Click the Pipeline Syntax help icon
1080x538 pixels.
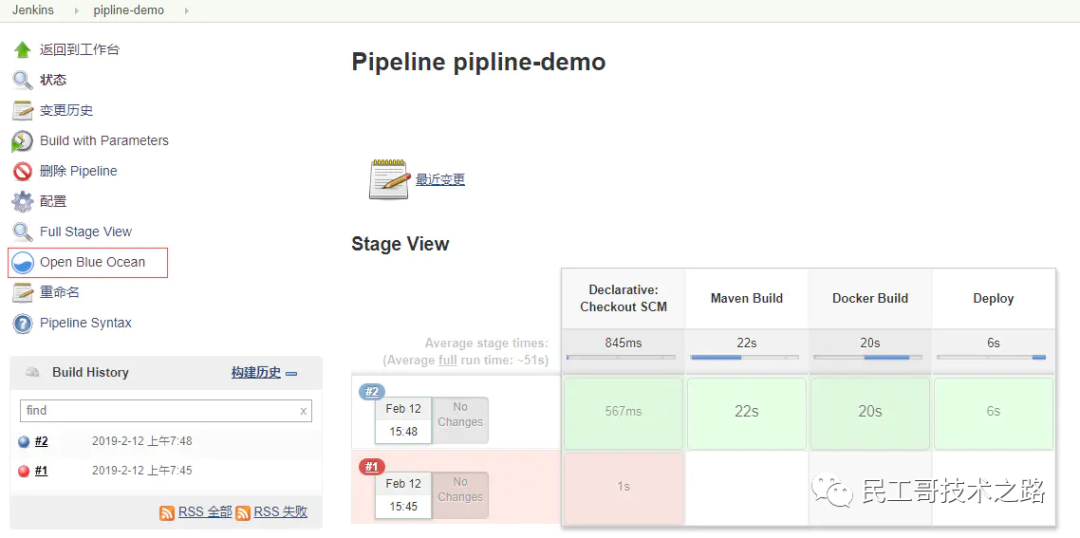pyautogui.click(x=22, y=323)
